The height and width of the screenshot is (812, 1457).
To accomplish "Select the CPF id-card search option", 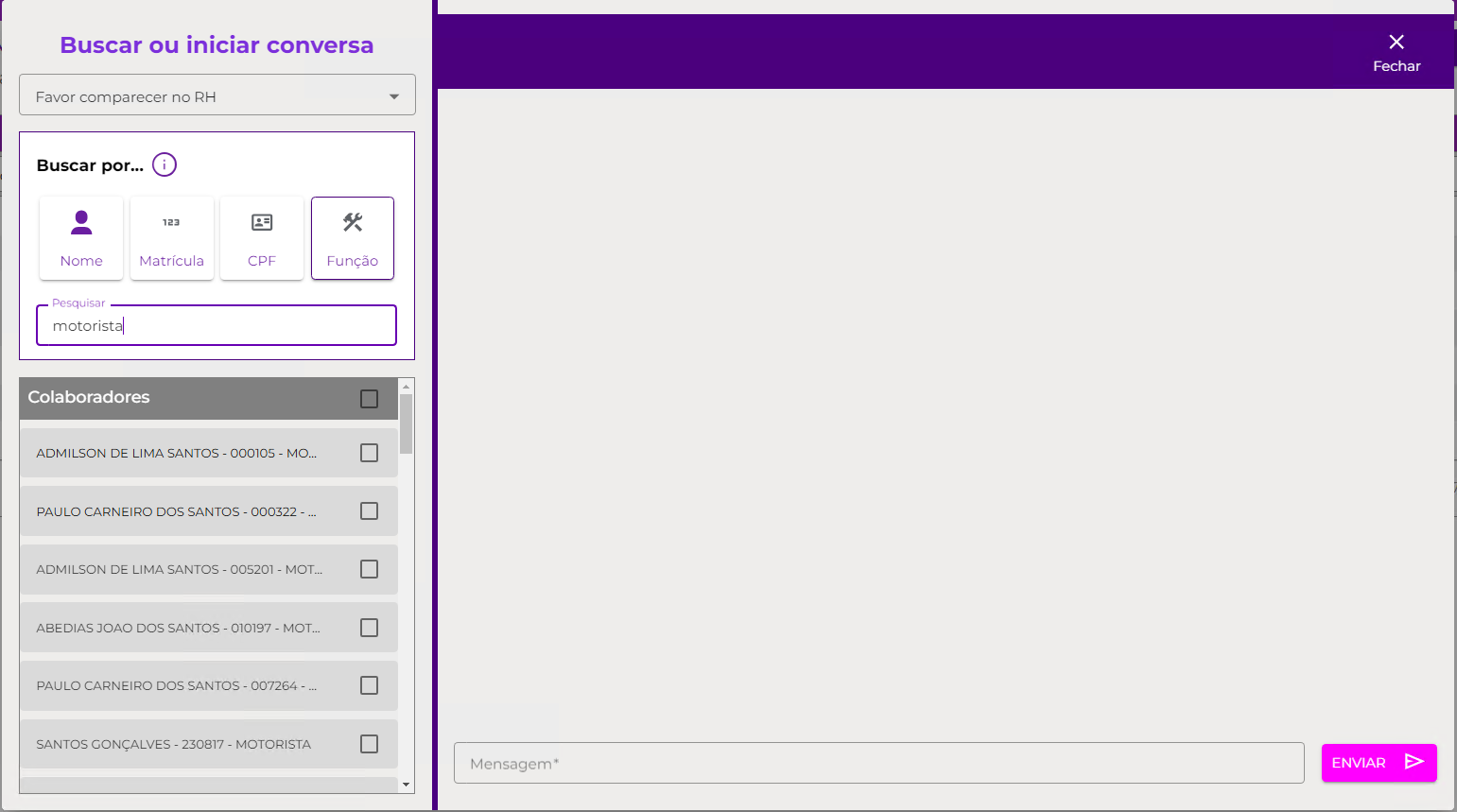I will click(x=262, y=238).
